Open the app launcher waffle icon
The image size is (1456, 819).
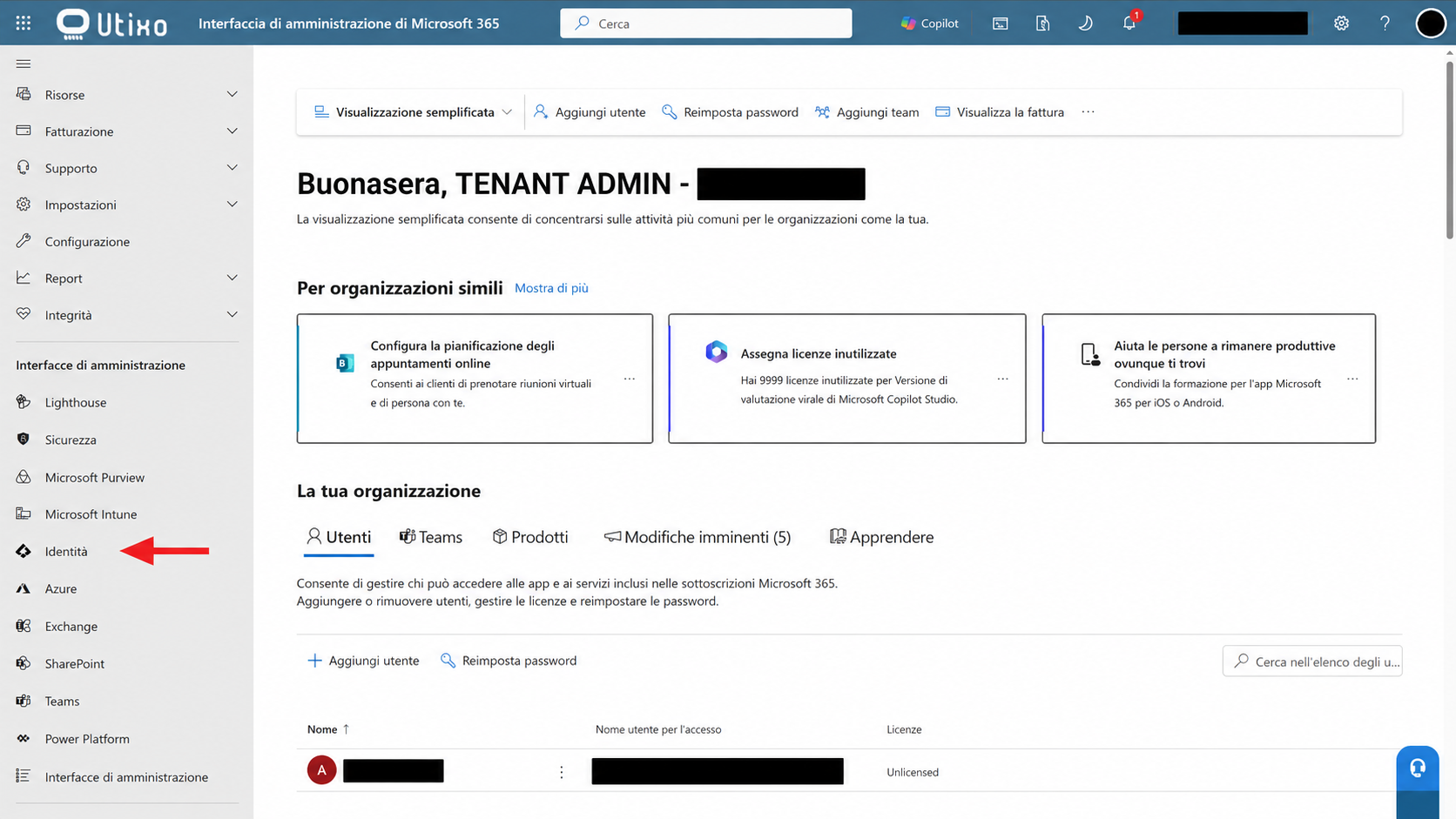tap(24, 23)
